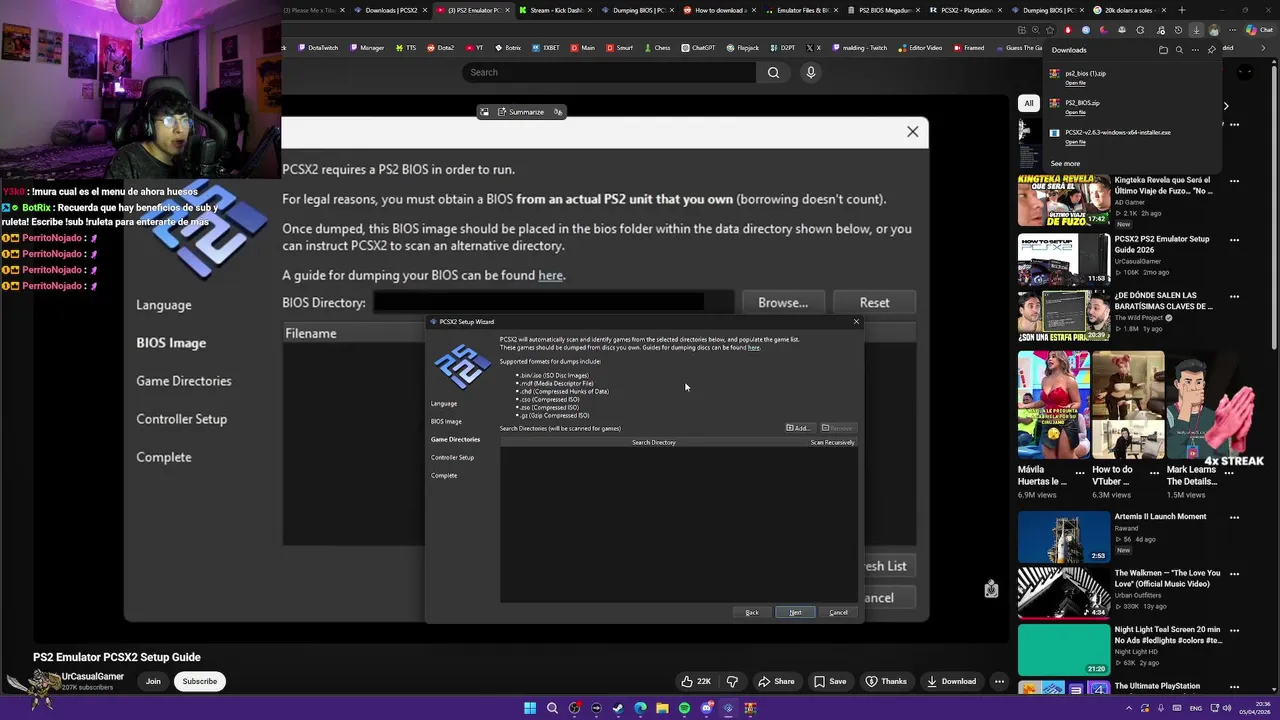Click the BIOS Directory path field
The height and width of the screenshot is (720, 1280).
tap(553, 303)
